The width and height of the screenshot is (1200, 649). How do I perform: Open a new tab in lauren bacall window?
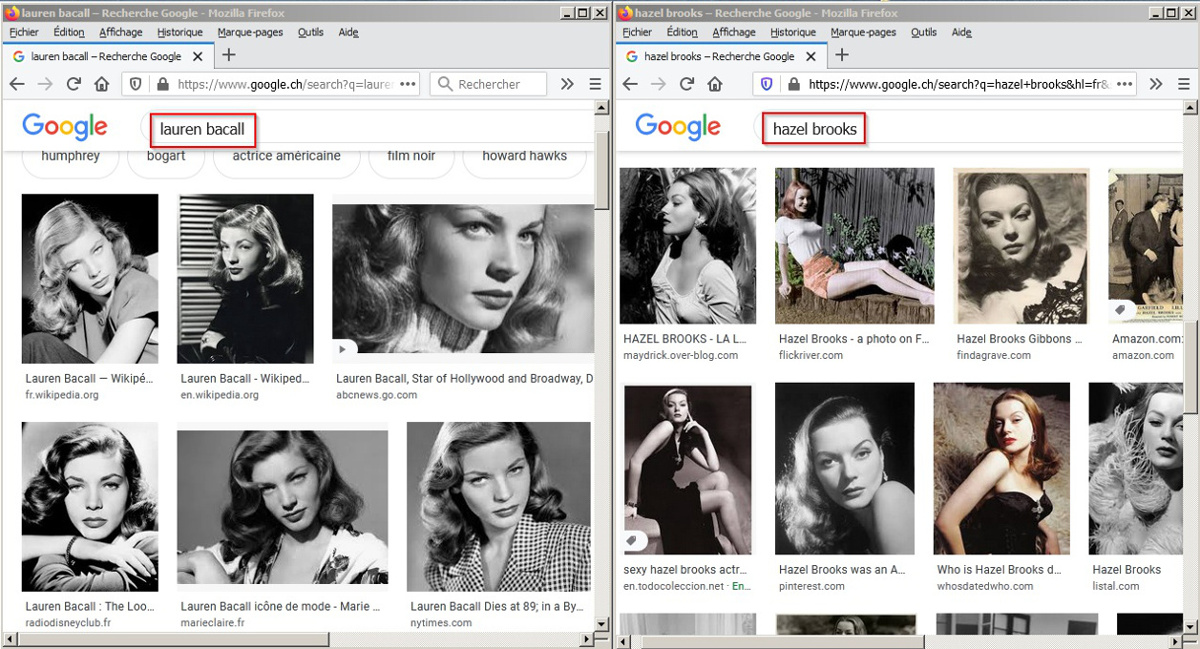click(x=229, y=55)
